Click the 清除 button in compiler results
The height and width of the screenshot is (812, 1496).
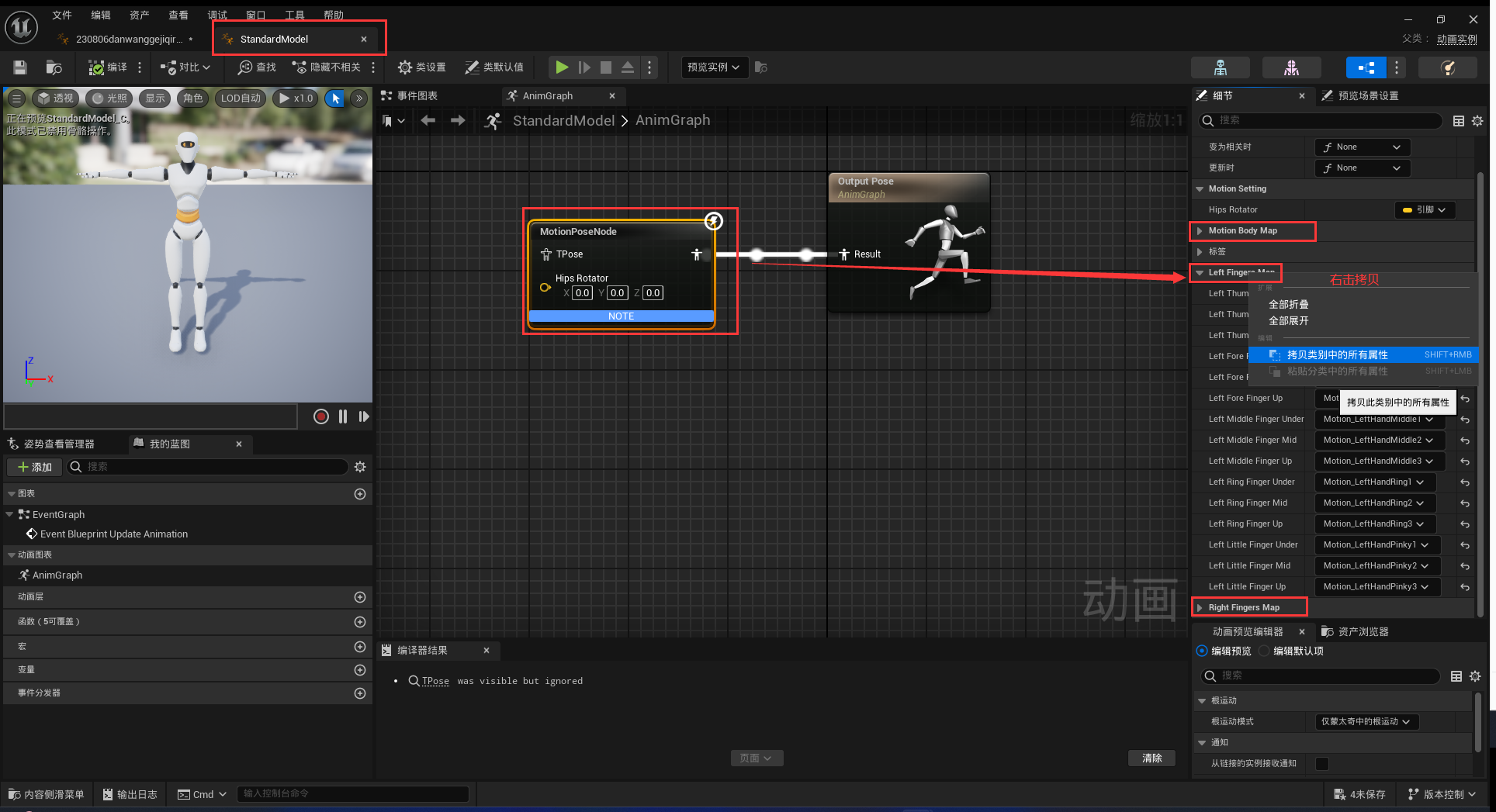pyautogui.click(x=1151, y=758)
